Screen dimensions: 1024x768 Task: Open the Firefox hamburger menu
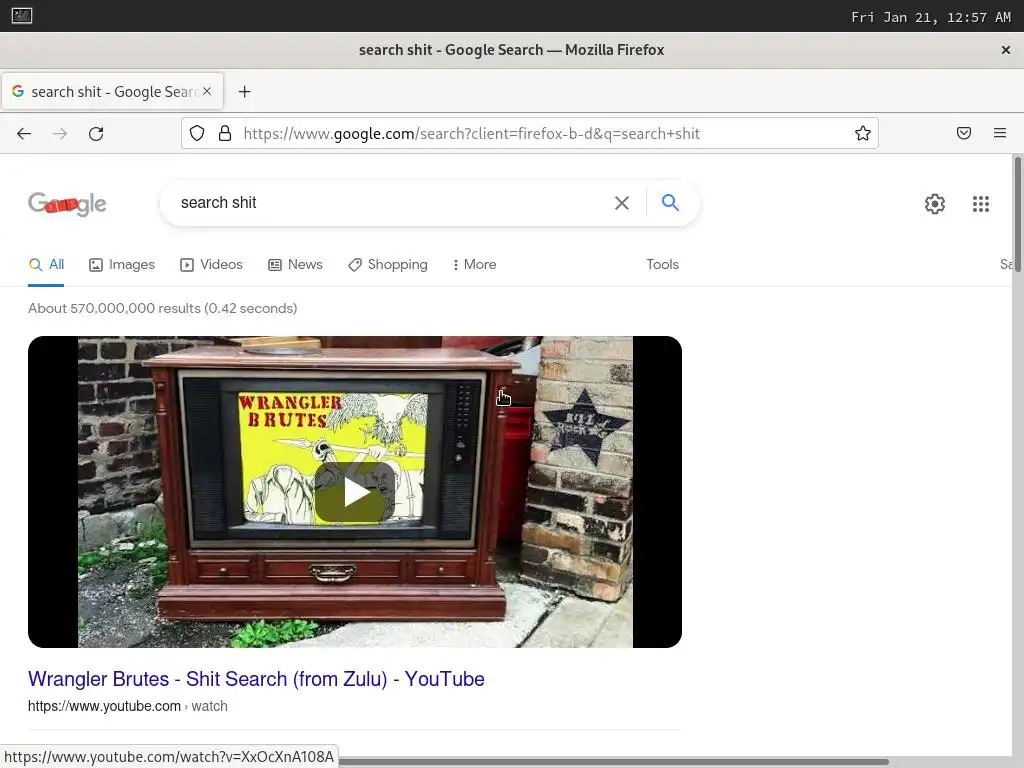click(x=1000, y=133)
